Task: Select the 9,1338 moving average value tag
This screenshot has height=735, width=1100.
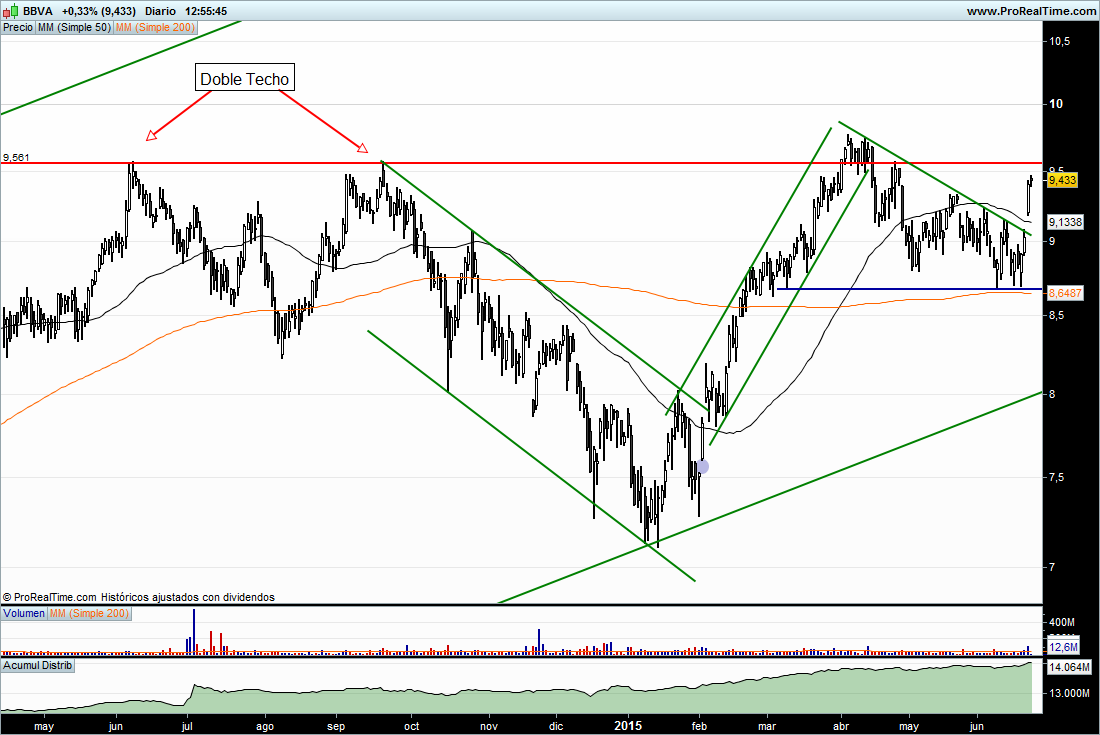Action: (1065, 222)
